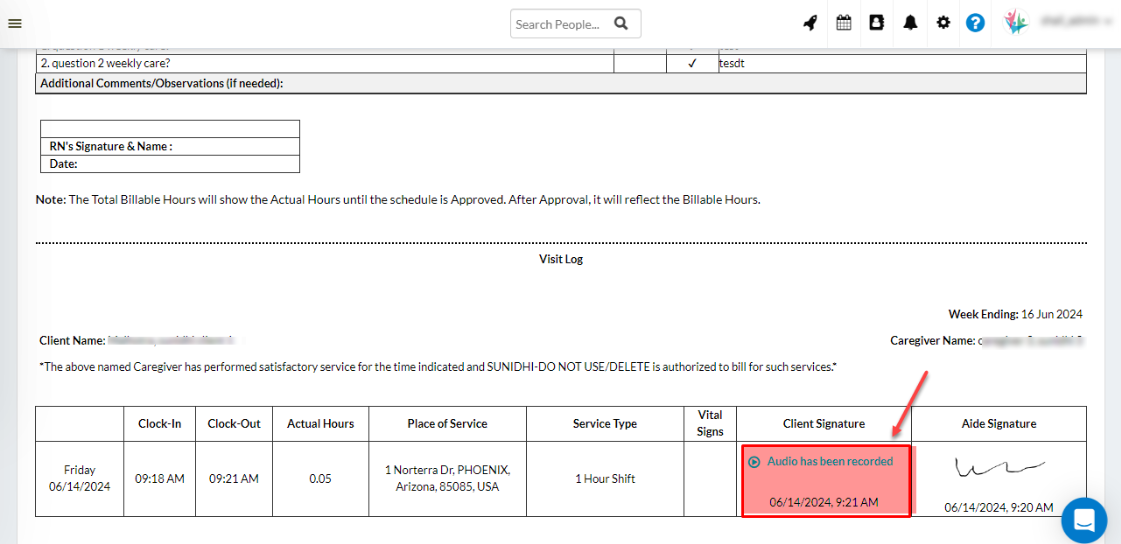The image size is (1121, 544).
Task: Click the Search People input field
Action: coord(558,24)
